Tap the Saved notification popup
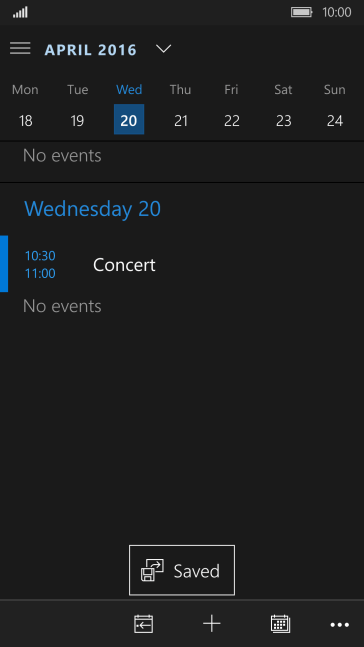 [182, 570]
